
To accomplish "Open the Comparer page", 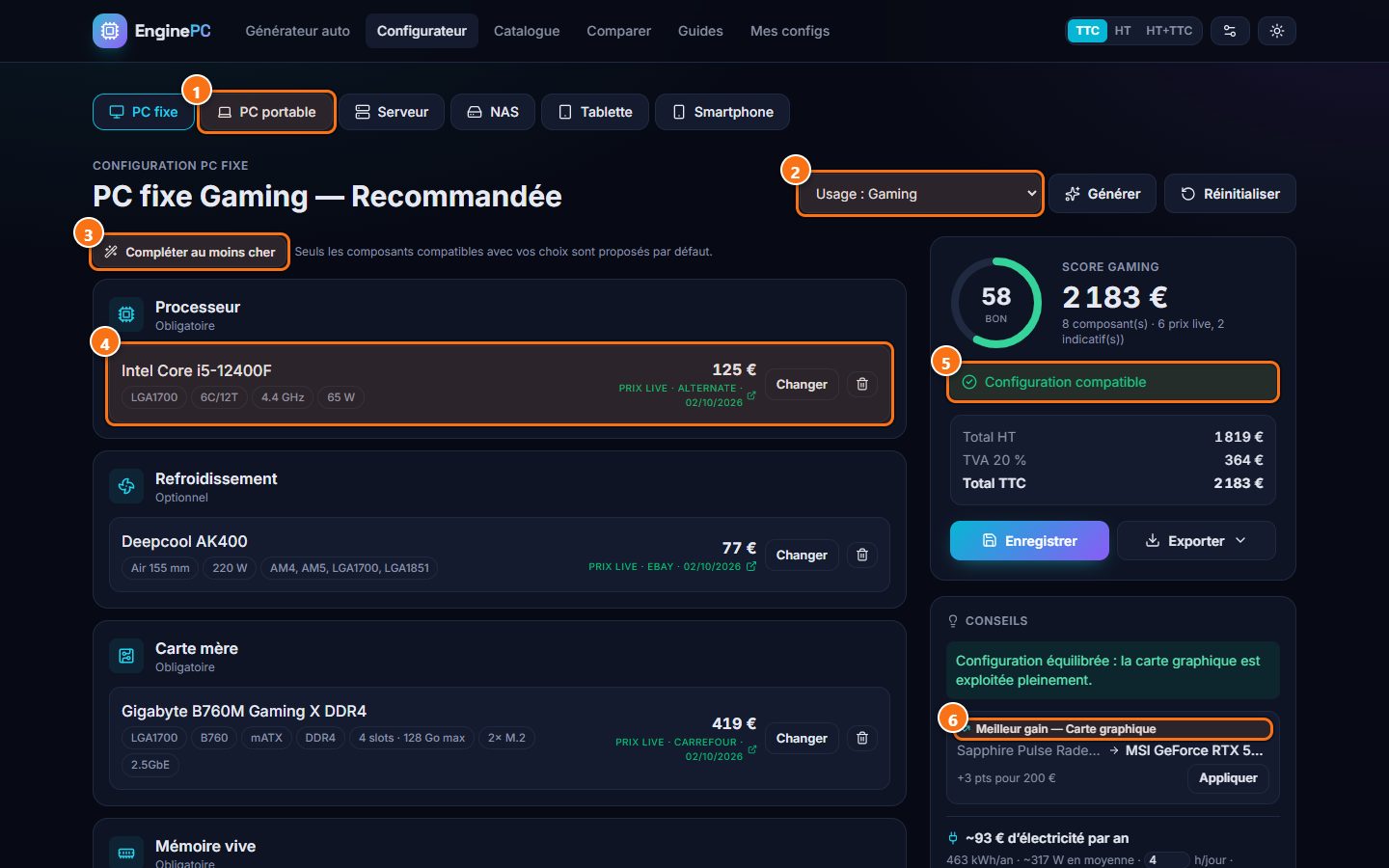I will pos(618,31).
